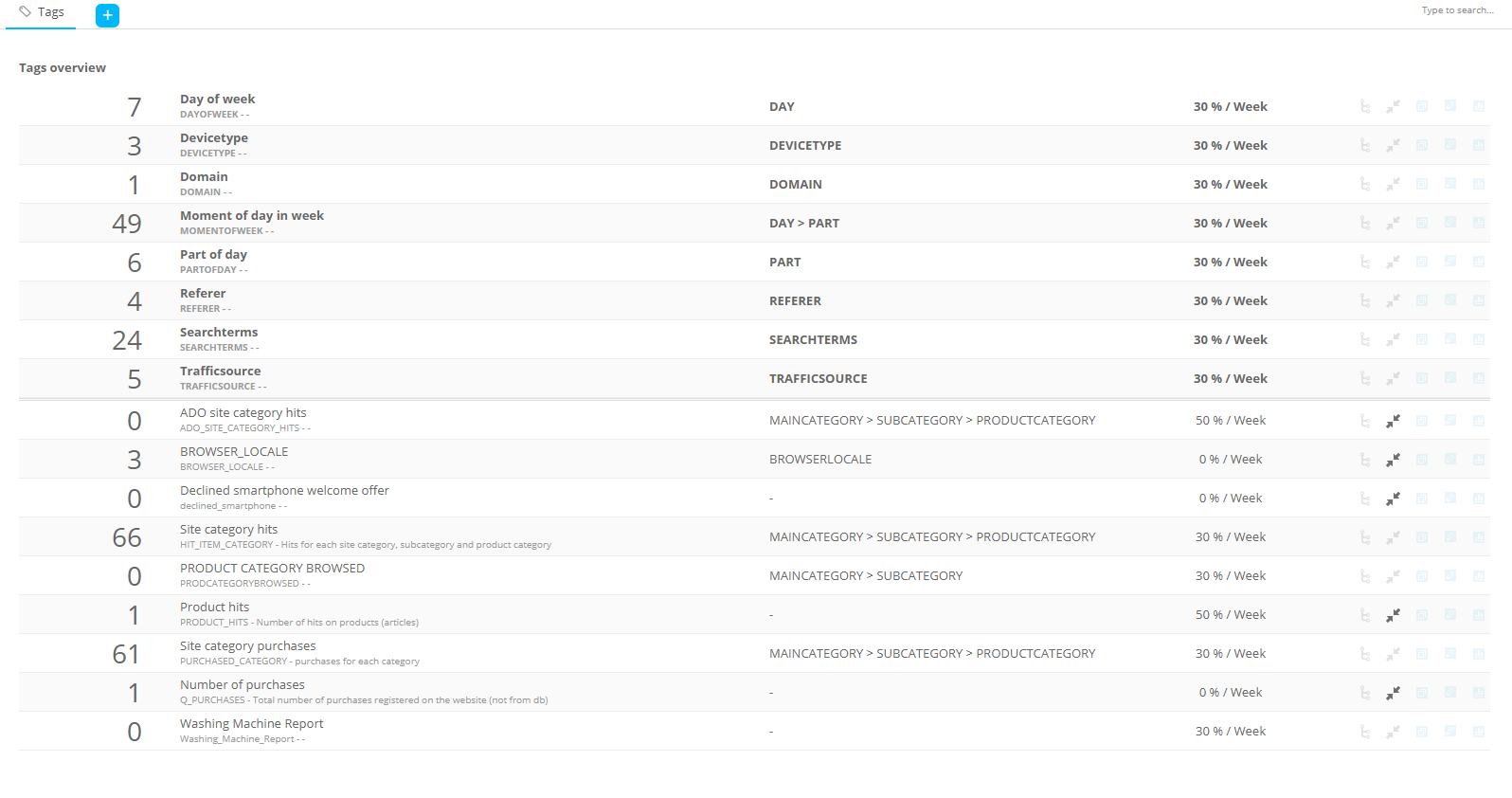
Task: Toggle collapse arrows for Washing Machine Report row
Action: pyautogui.click(x=1394, y=732)
